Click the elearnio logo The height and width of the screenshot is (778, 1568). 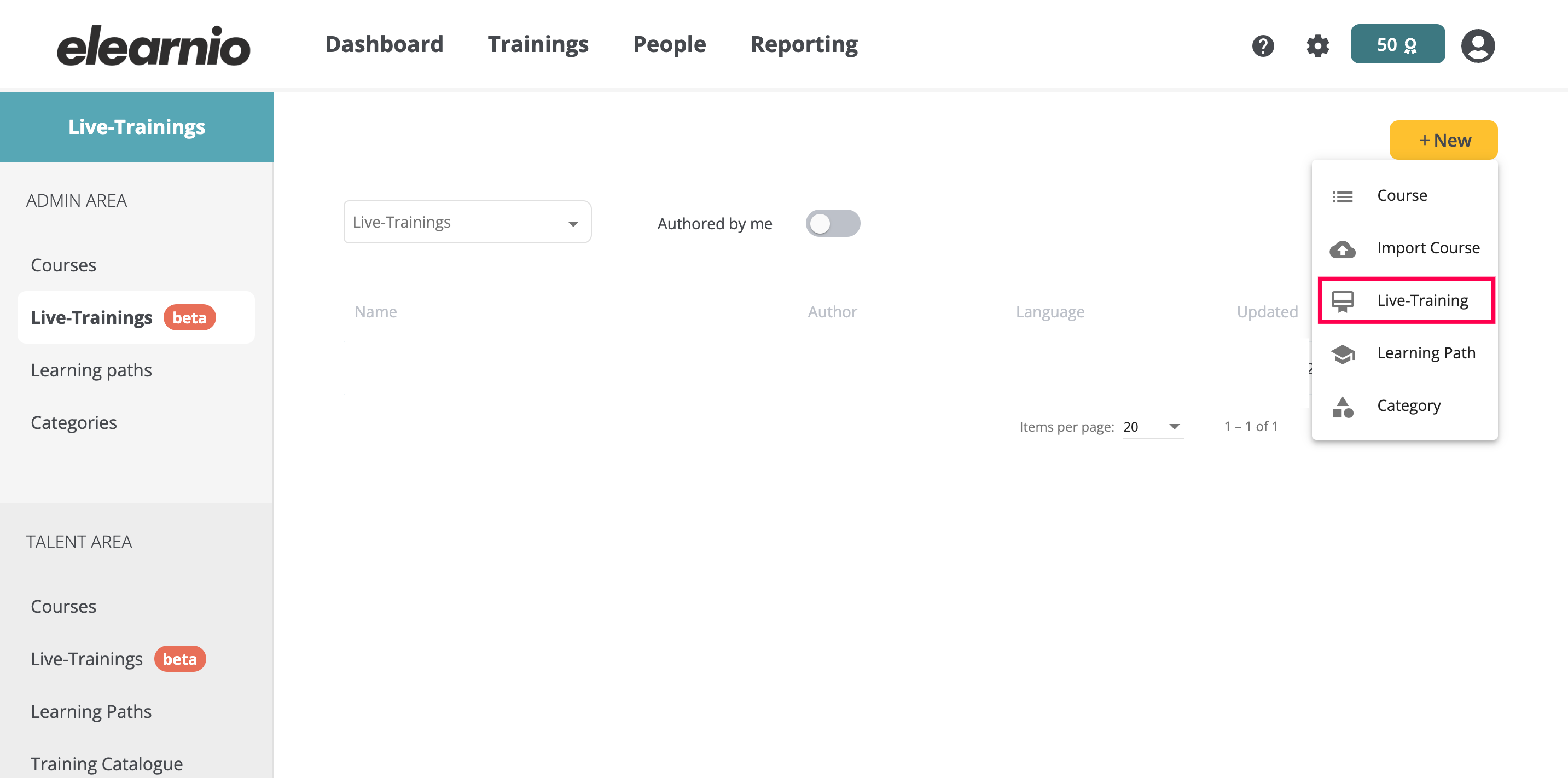(153, 45)
